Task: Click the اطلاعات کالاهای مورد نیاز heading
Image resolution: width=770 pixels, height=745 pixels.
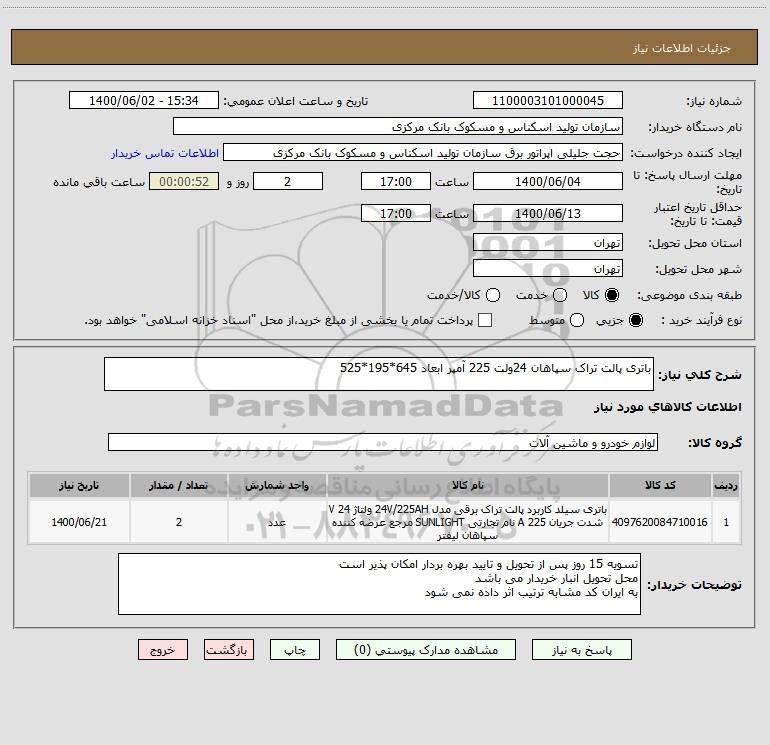Action: point(668,407)
